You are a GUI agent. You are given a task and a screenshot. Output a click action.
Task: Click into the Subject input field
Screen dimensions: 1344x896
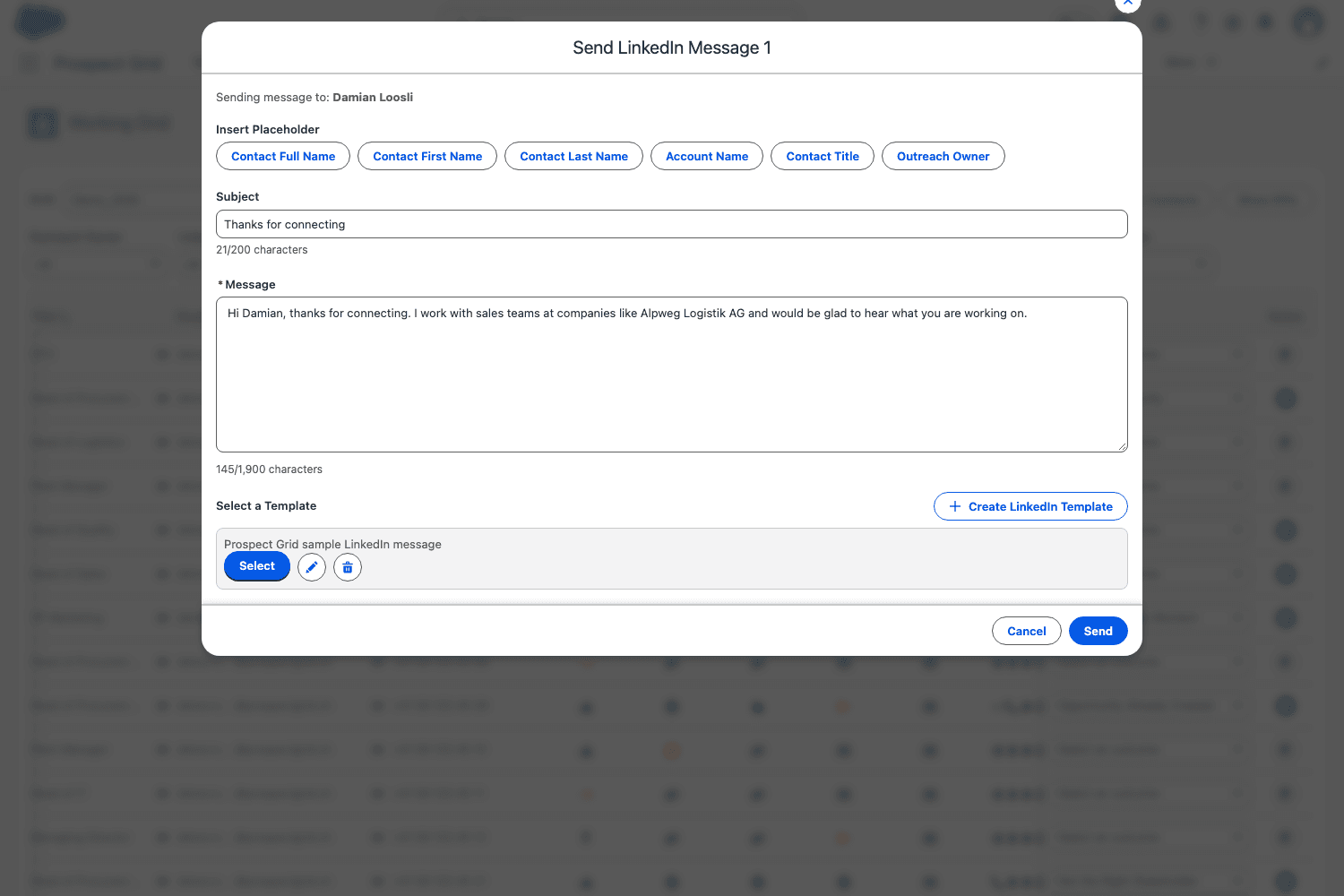tap(672, 224)
